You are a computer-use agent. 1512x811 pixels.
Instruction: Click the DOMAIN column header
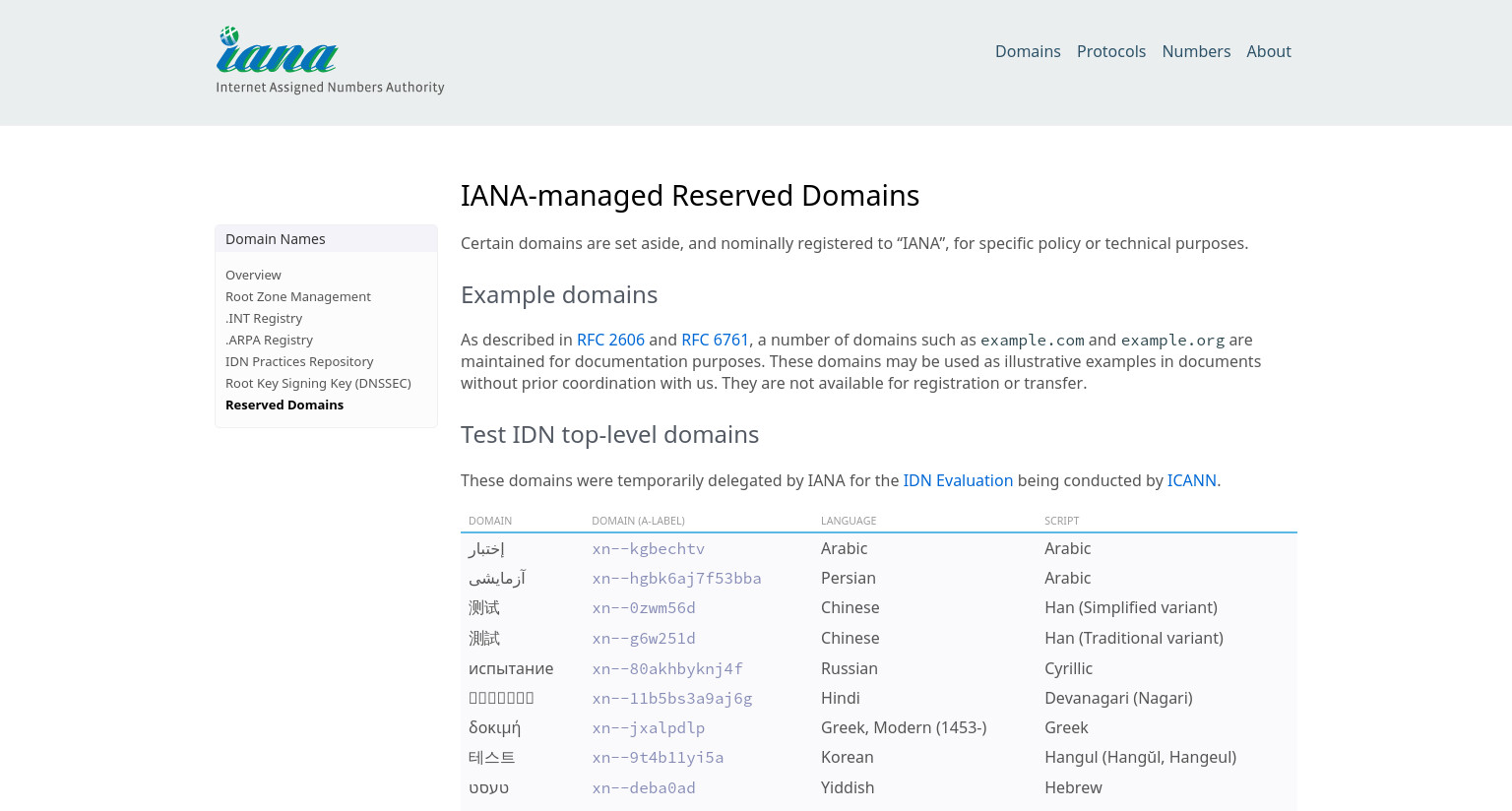click(x=490, y=521)
